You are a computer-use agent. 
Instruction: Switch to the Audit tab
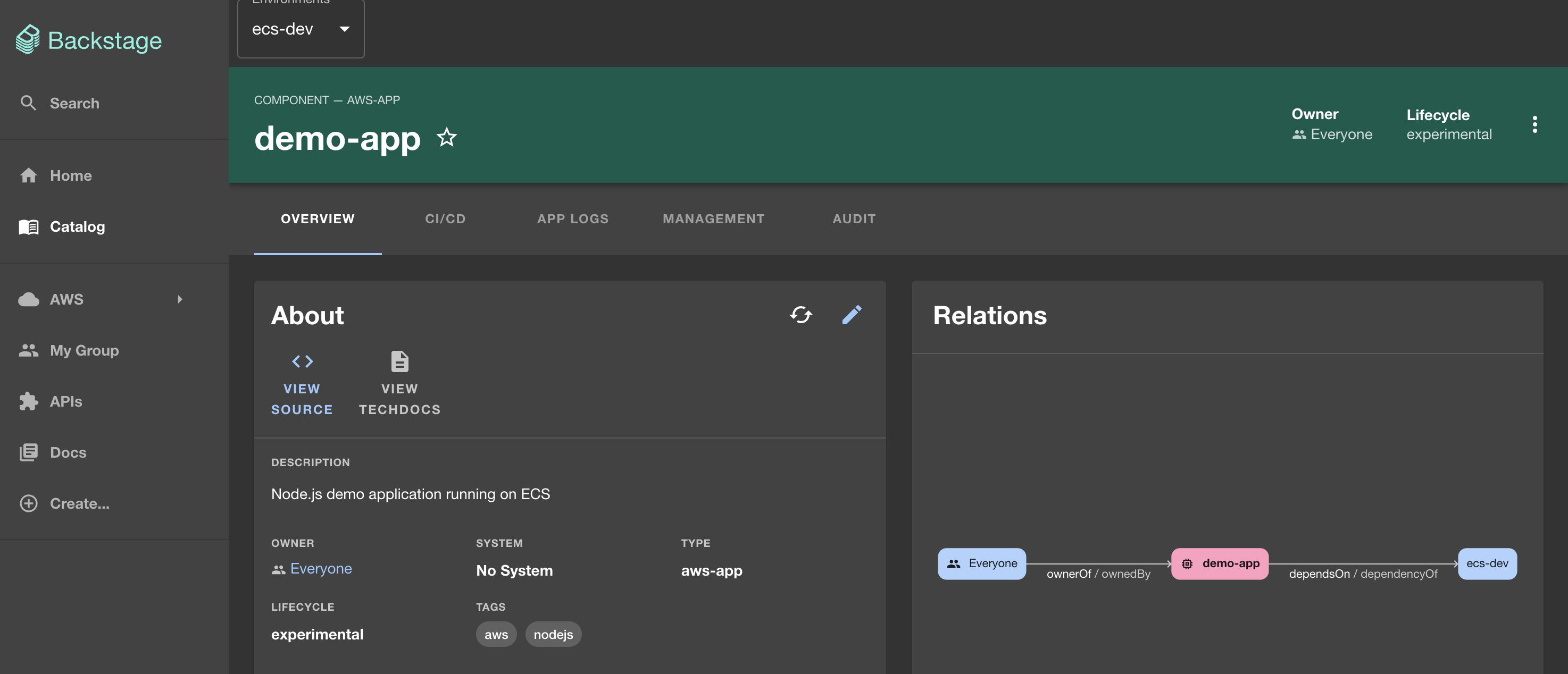pyautogui.click(x=854, y=218)
